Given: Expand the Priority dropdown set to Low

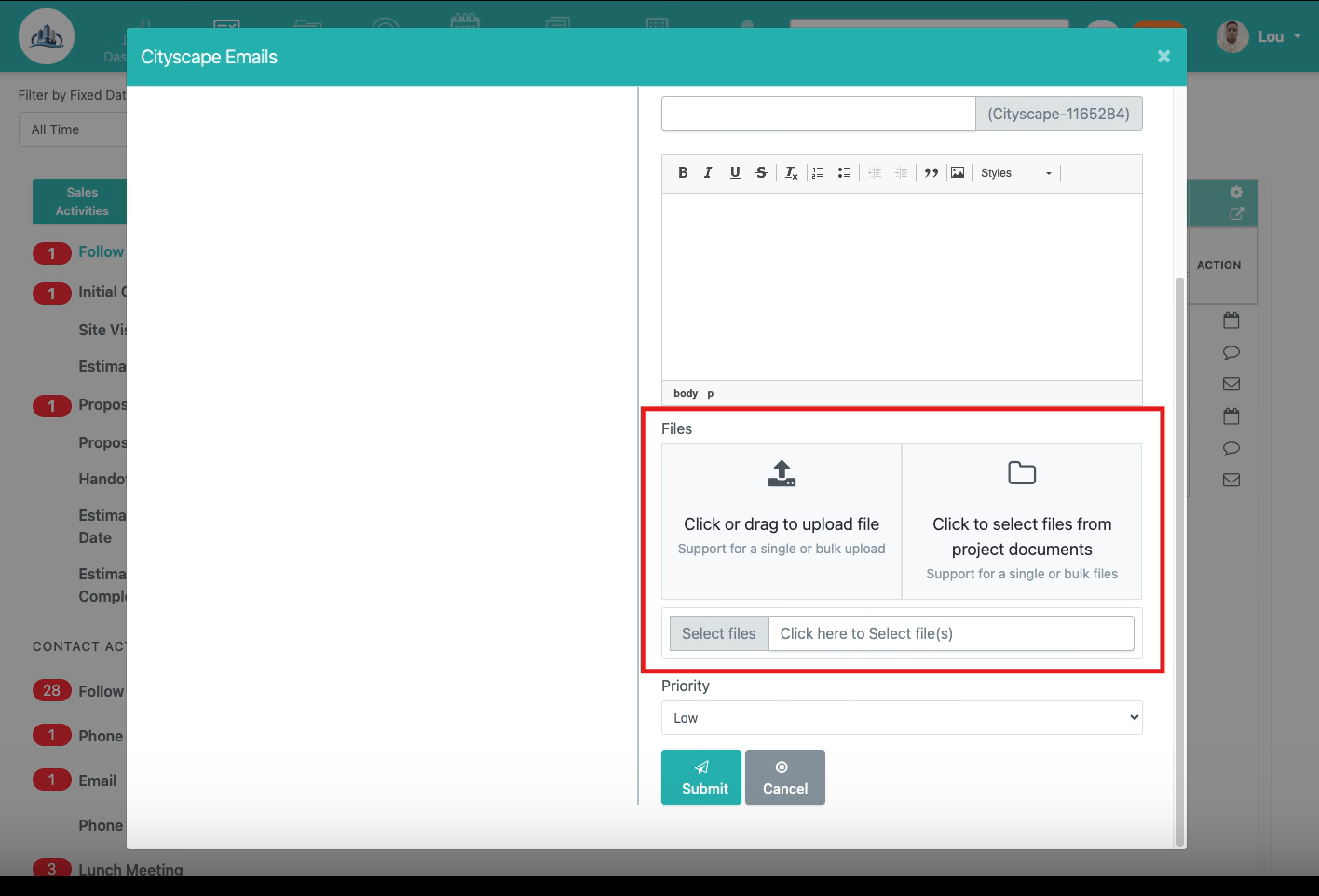Looking at the screenshot, I should (901, 718).
